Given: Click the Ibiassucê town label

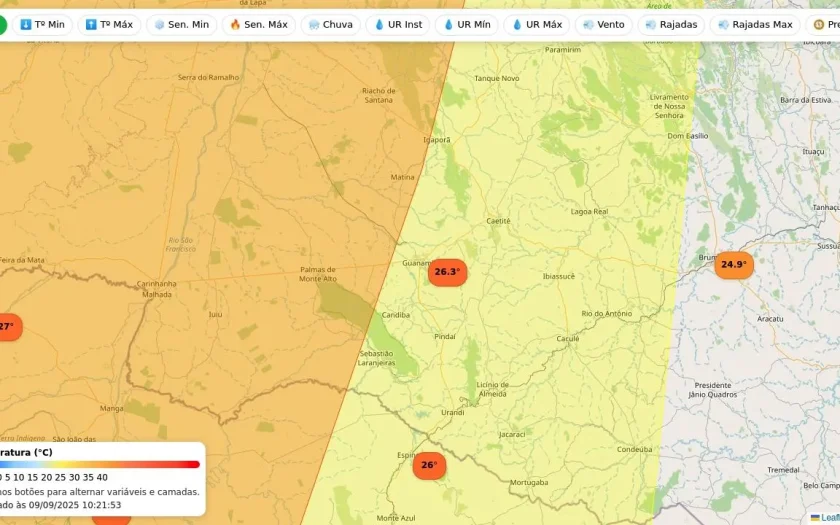Looking at the screenshot, I should [x=559, y=276].
